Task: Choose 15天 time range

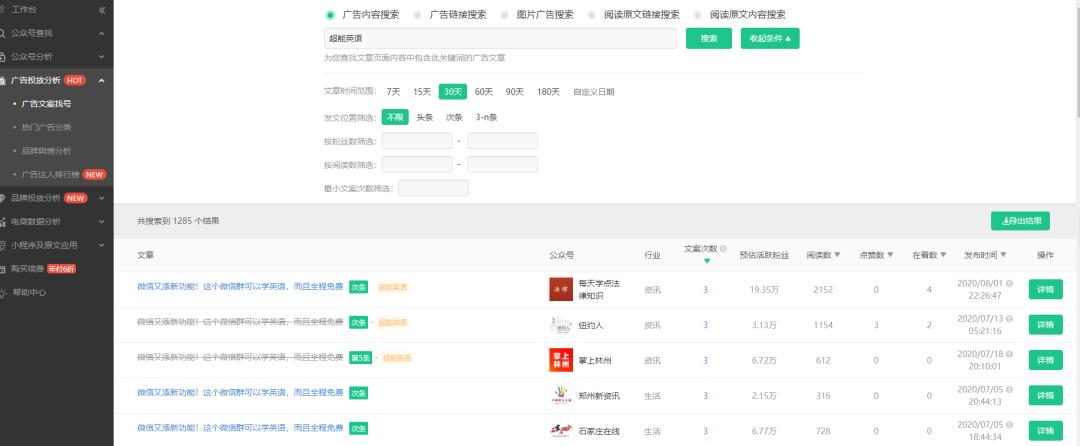Action: 422,92
